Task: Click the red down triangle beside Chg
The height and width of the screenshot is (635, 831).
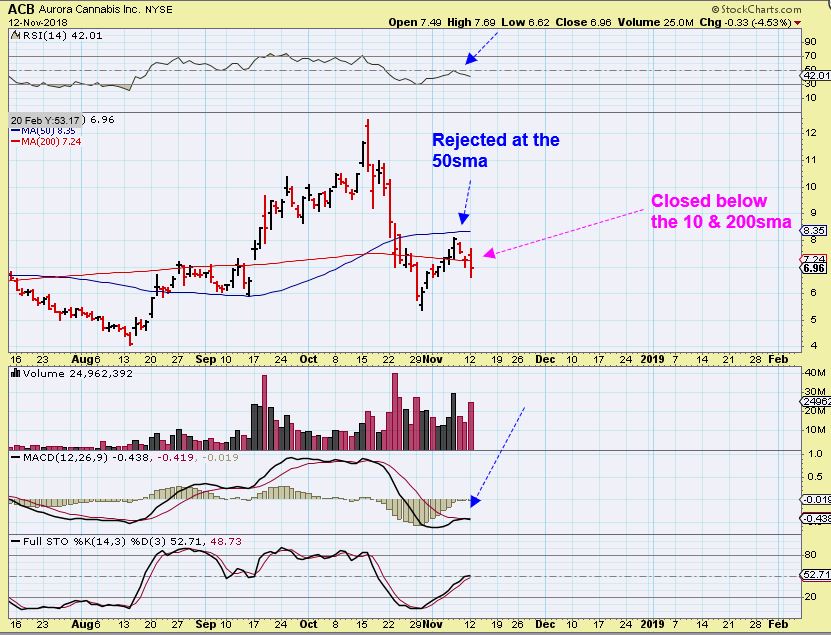Action: pyautogui.click(x=797, y=23)
